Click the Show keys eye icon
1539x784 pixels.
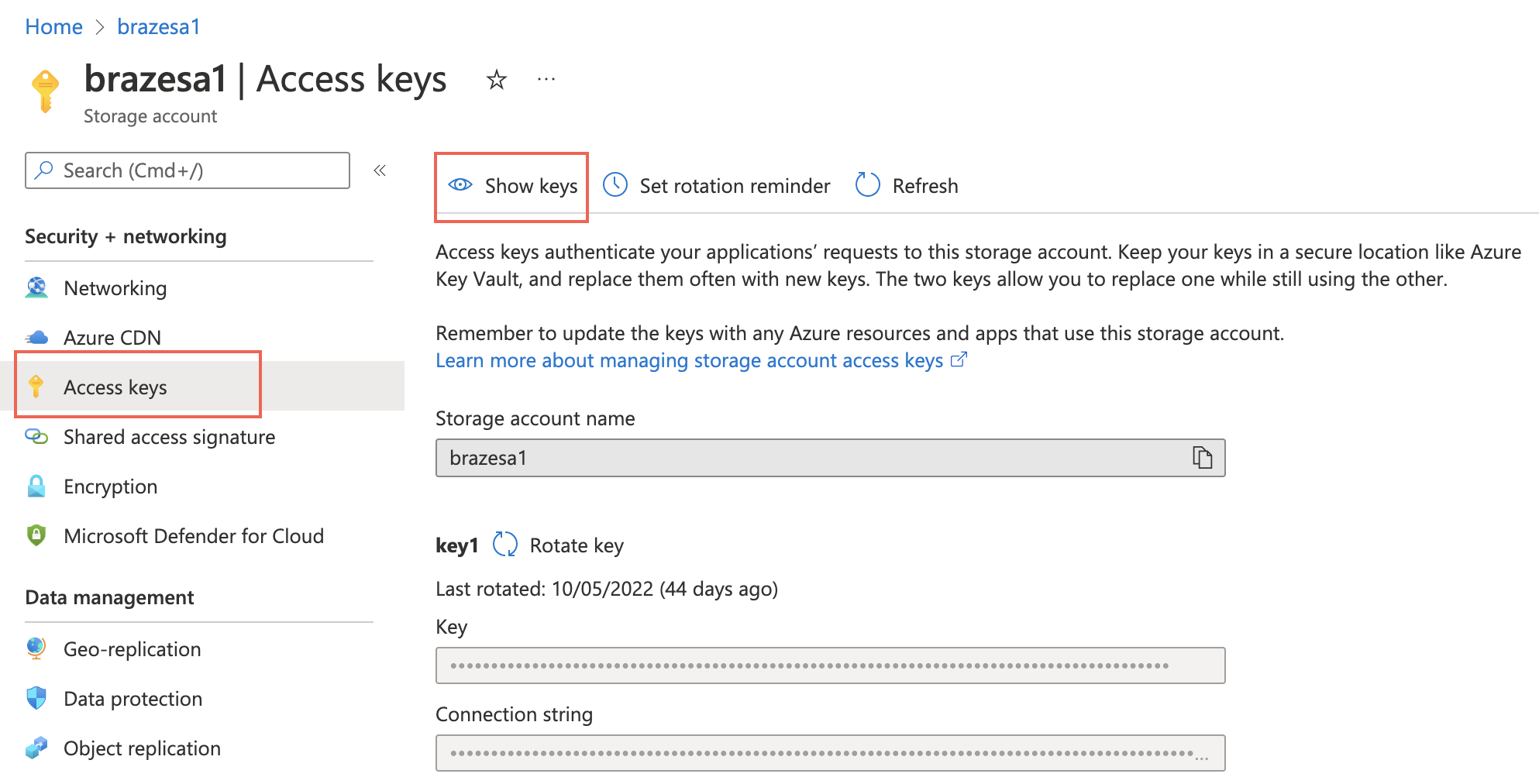coord(460,185)
